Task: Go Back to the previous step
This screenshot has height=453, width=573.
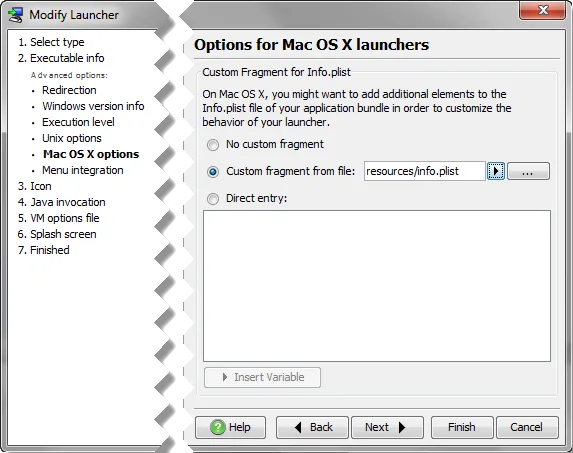Action: (312, 427)
